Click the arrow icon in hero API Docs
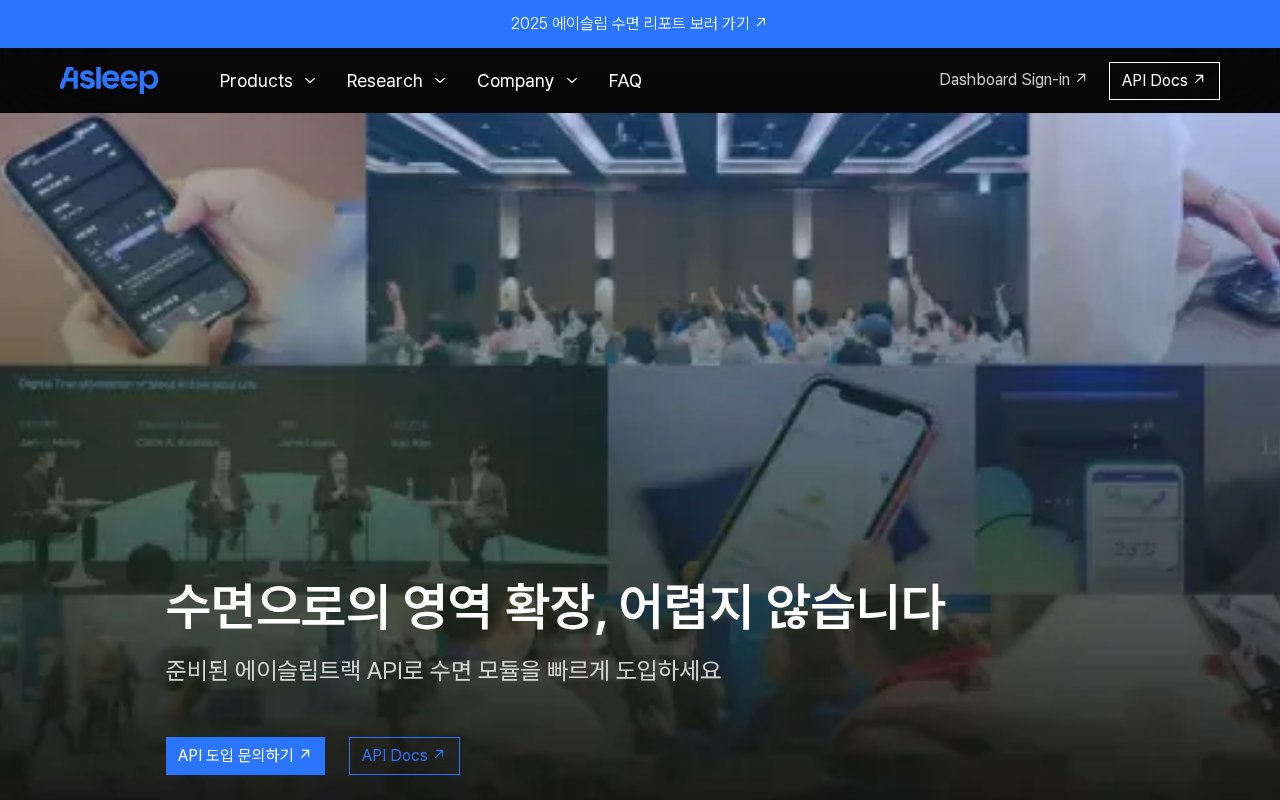The image size is (1280, 800). pyautogui.click(x=439, y=755)
